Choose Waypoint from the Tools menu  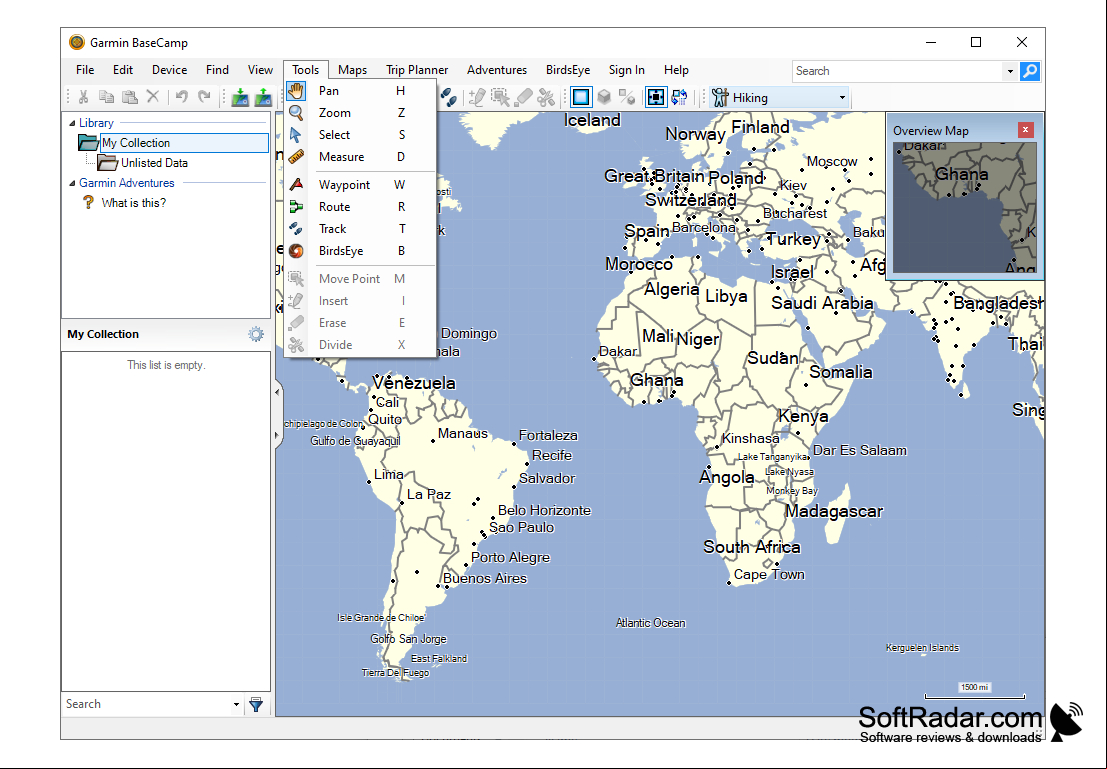[x=360, y=185]
